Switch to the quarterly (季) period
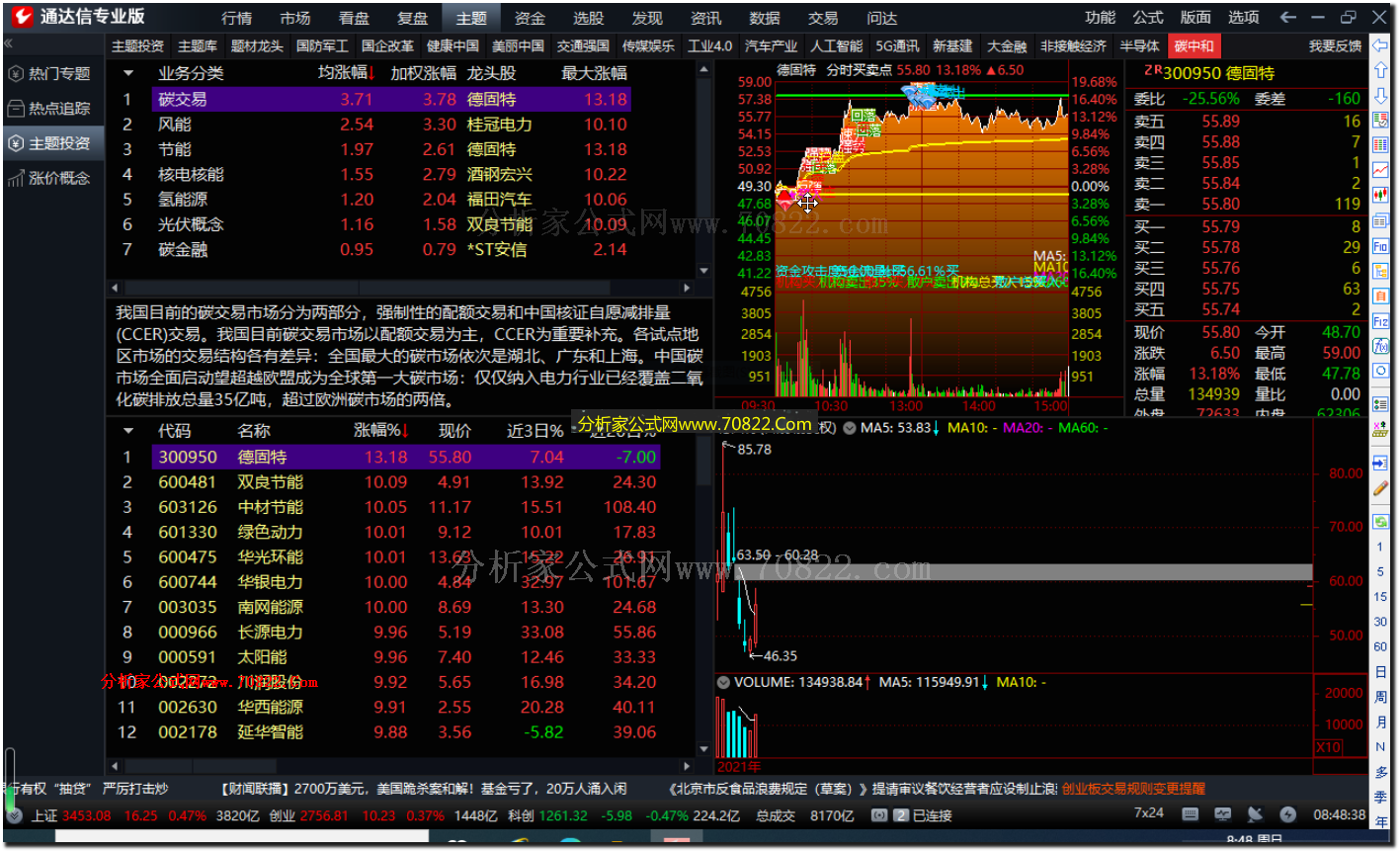1400x851 pixels. (1380, 797)
